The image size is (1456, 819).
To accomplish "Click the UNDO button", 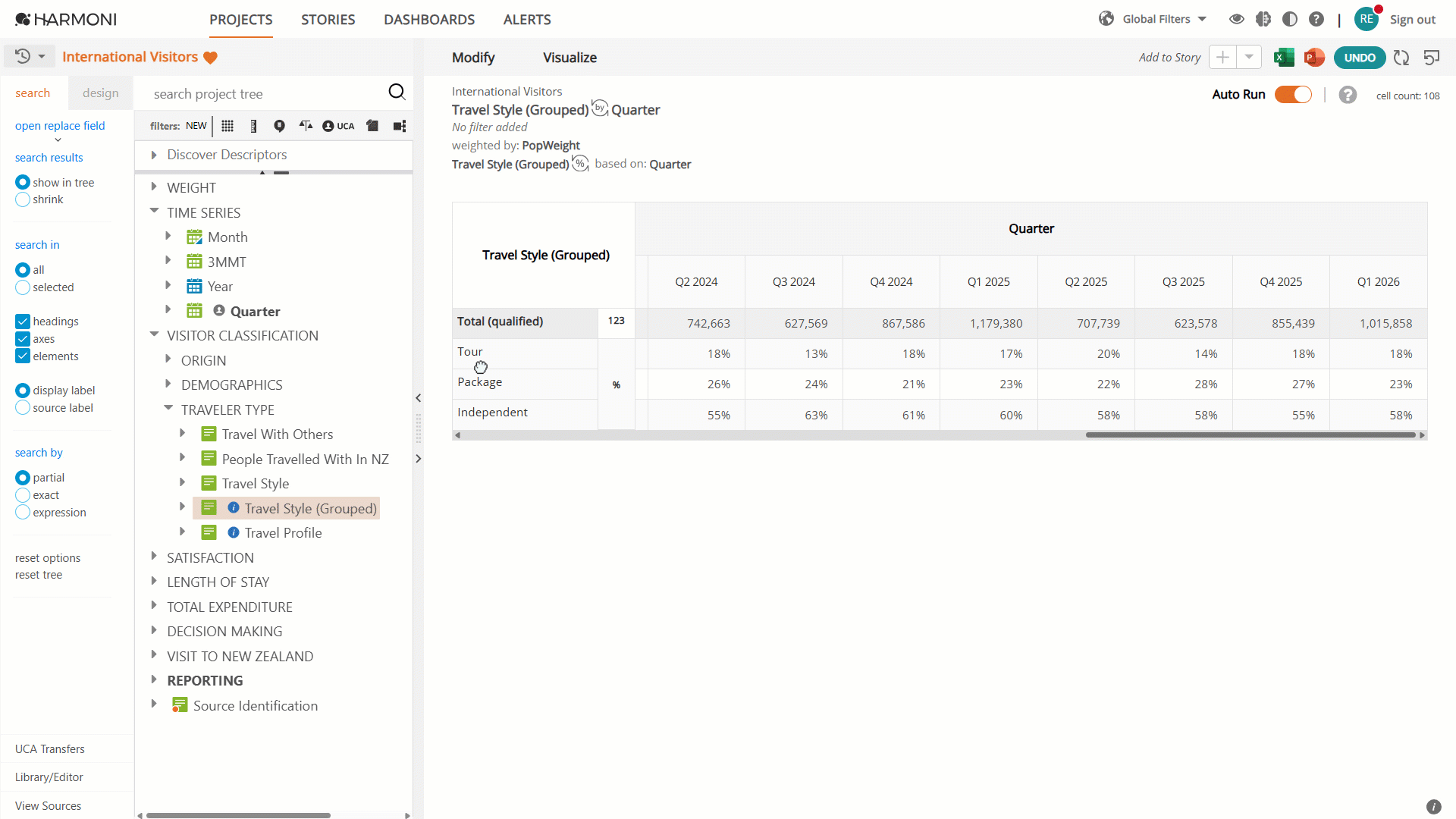I will point(1360,58).
